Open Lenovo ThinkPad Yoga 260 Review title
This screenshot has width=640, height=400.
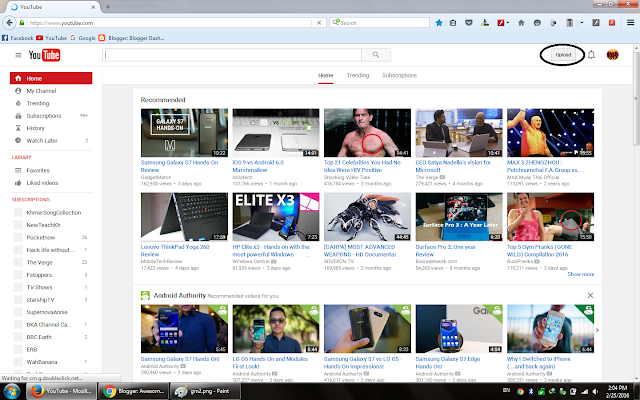175,251
